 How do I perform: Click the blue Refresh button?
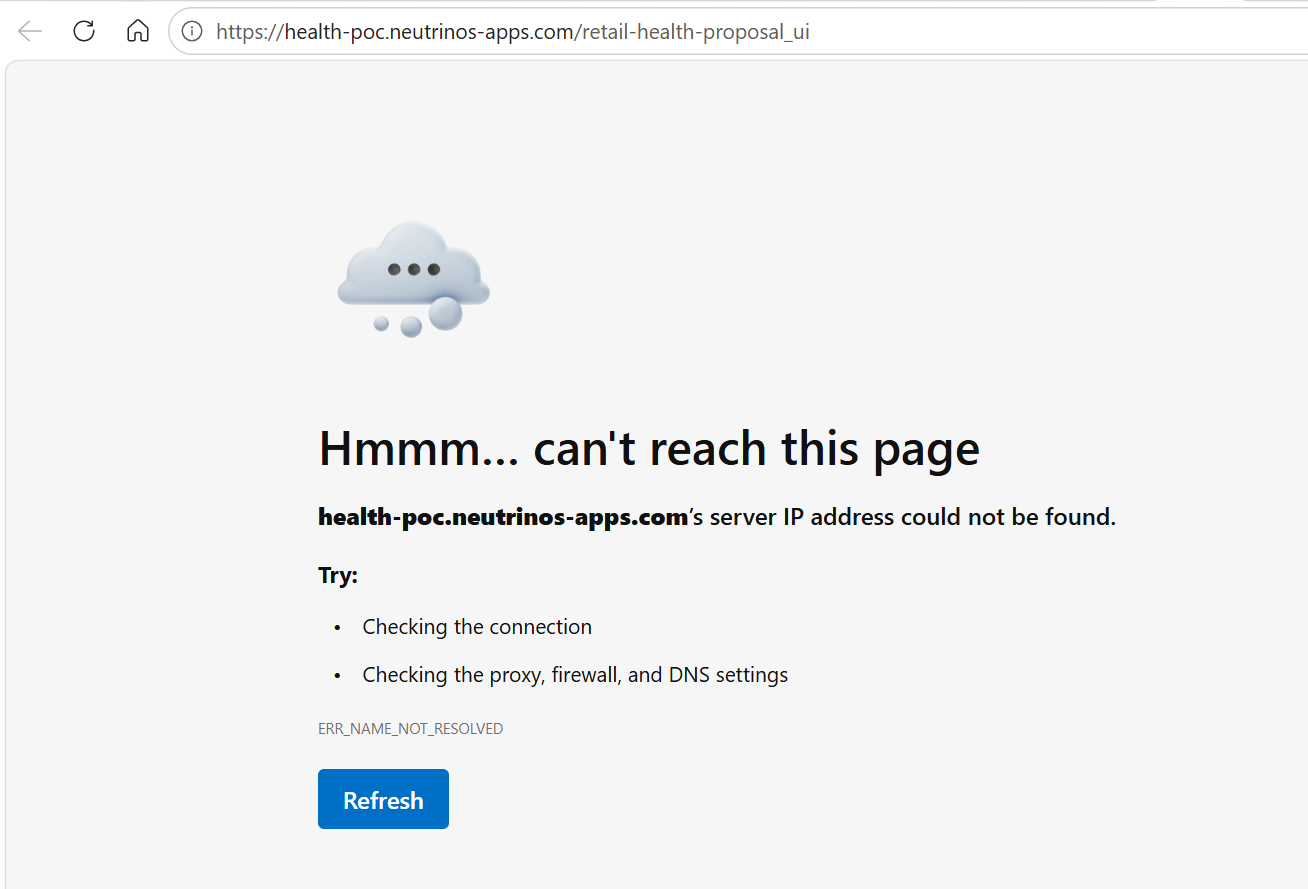pos(383,799)
